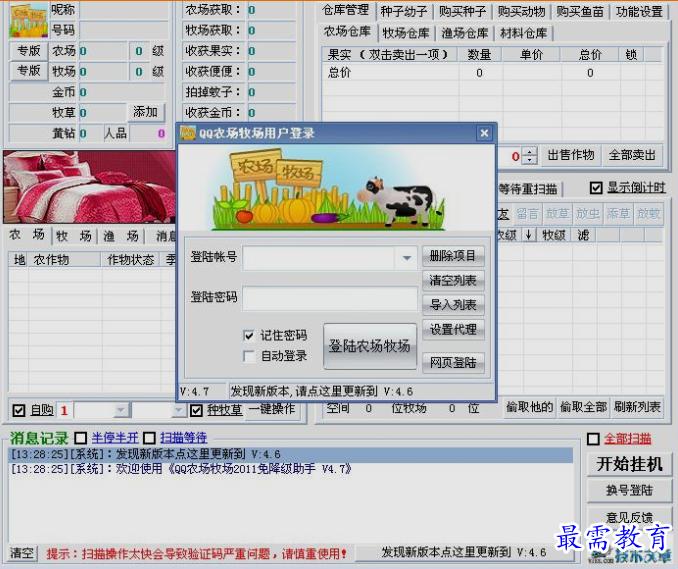Select the 材料仓库 sub-tab
The image size is (678, 569).
(523, 33)
